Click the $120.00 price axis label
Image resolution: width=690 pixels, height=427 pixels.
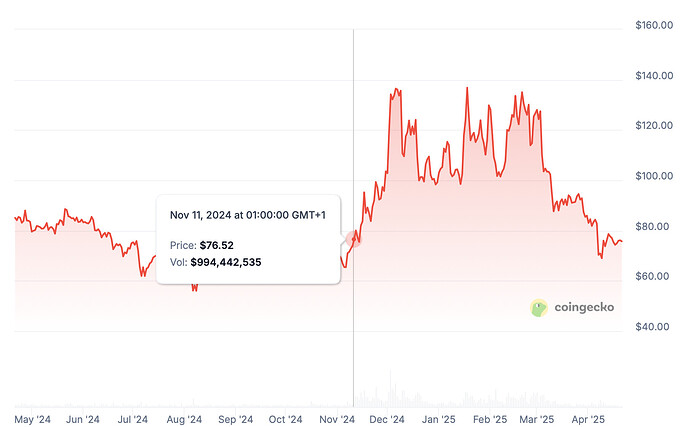tap(654, 125)
